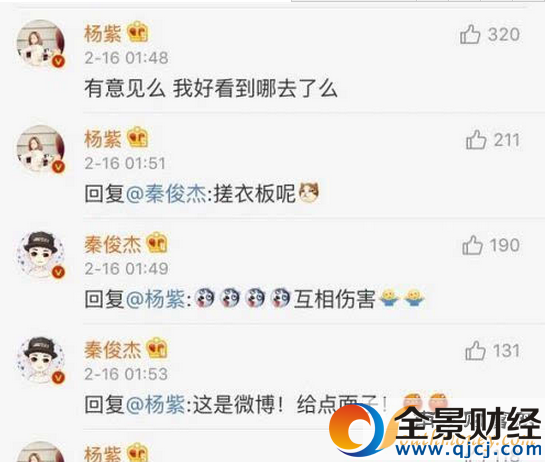
Task: Open 秦俊杰's cartoon avatar on 01:53 comment
Action: pyautogui.click(x=41, y=360)
